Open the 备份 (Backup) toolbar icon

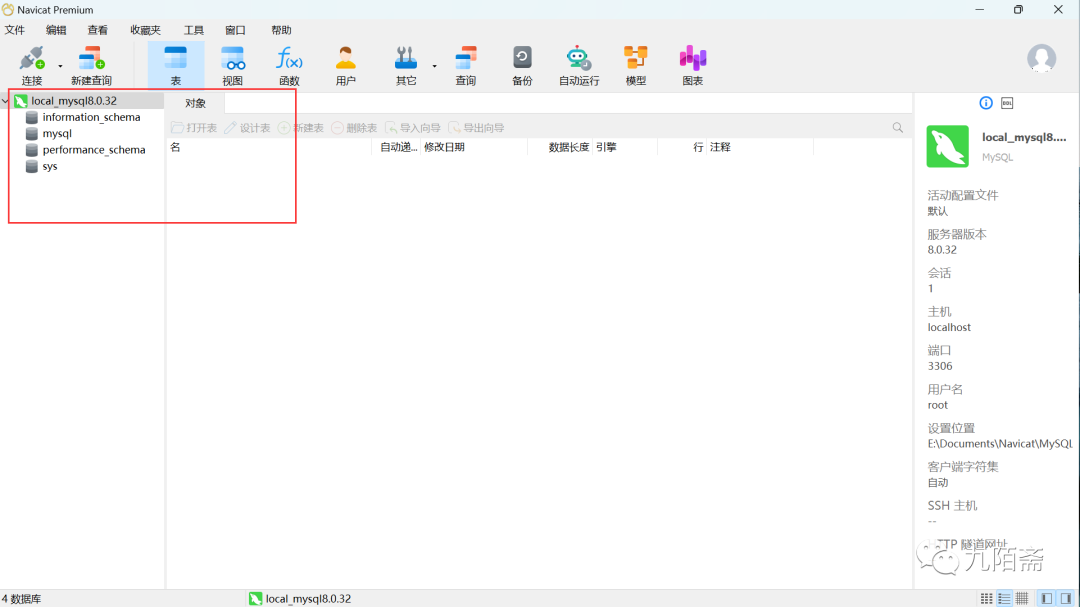click(x=522, y=65)
